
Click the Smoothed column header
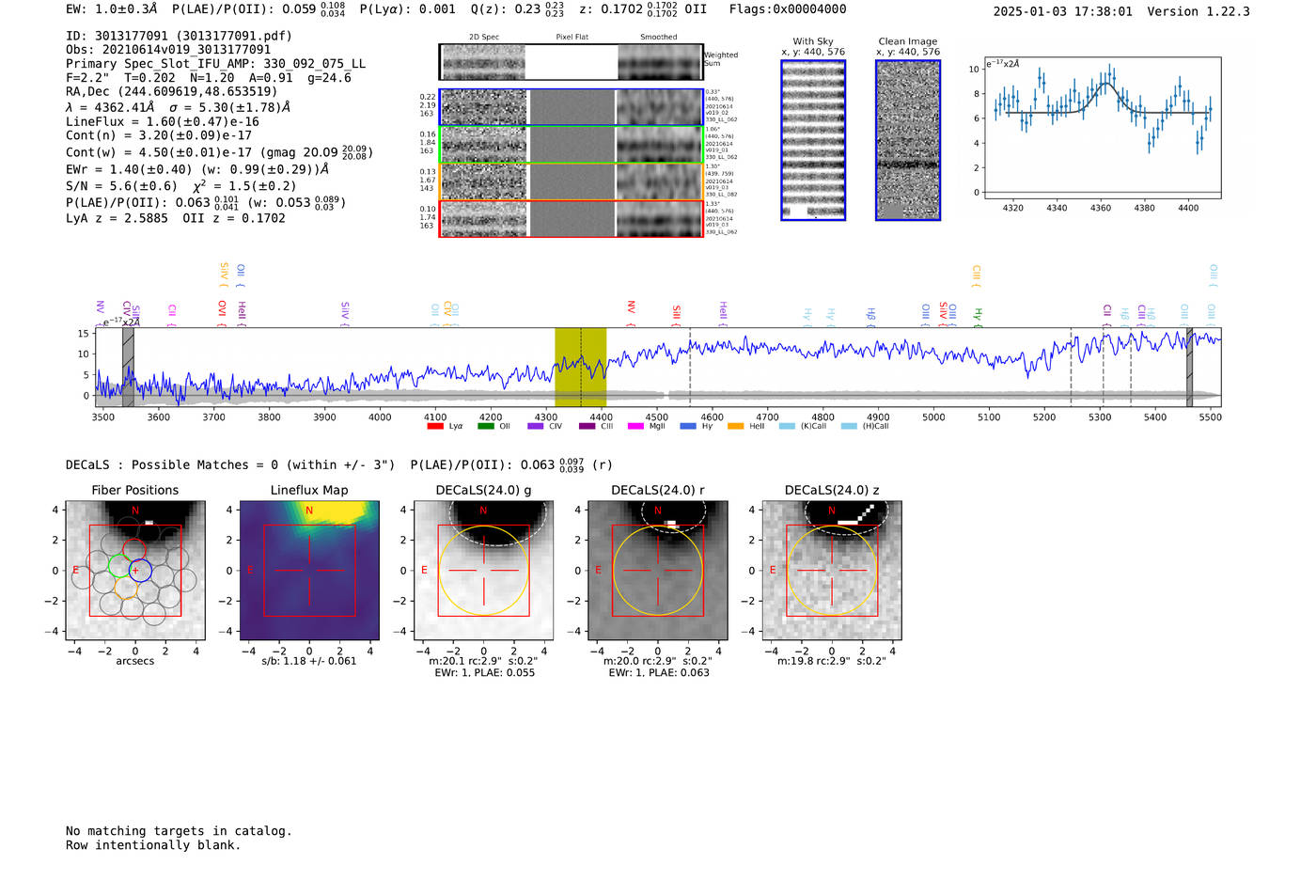(x=659, y=38)
